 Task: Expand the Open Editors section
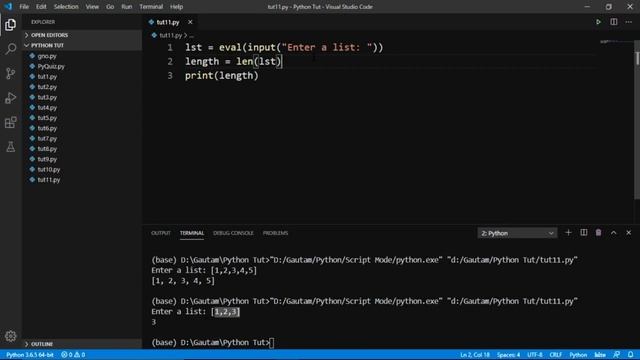[x=82, y=35]
